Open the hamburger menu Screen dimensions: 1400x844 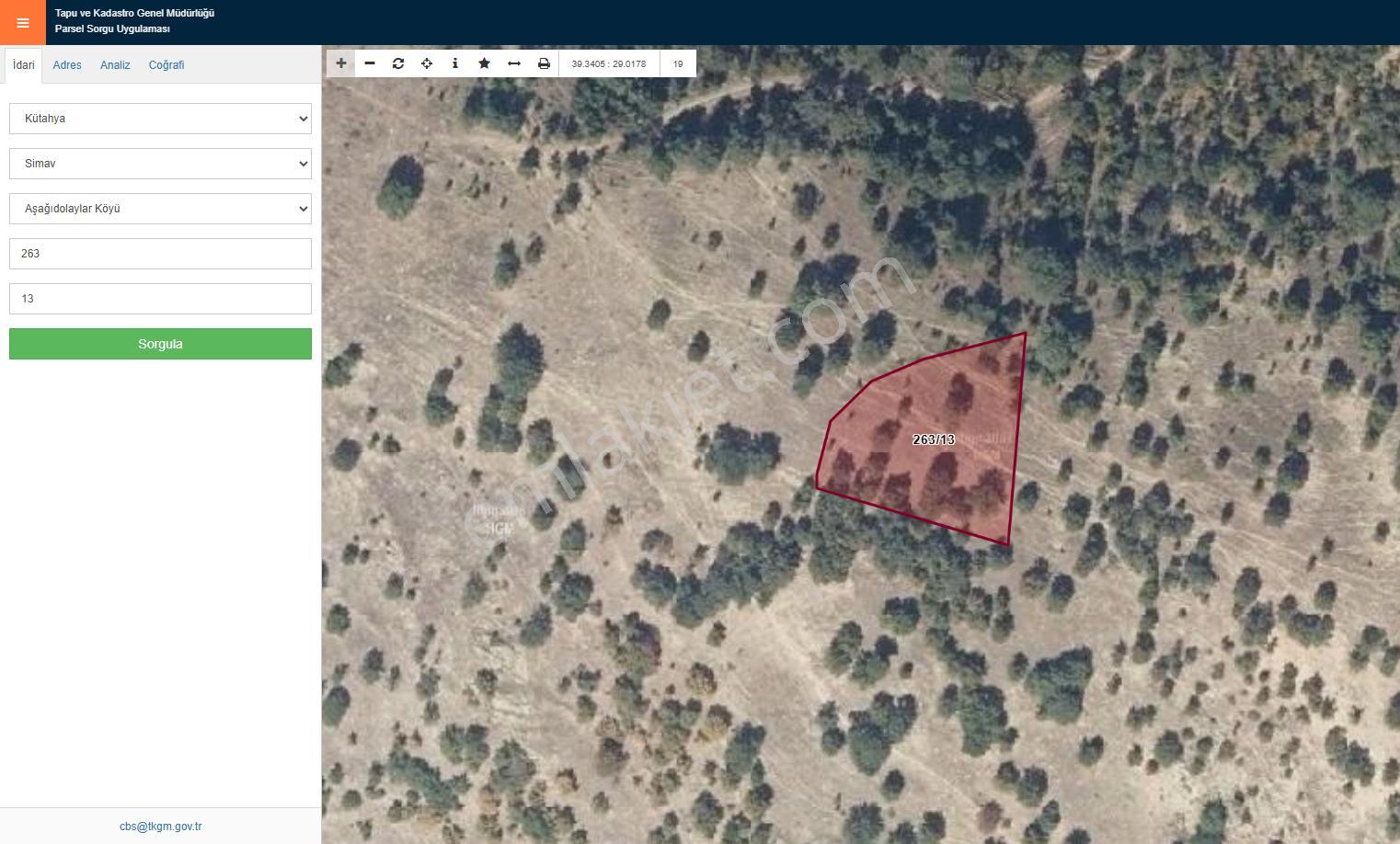pyautogui.click(x=23, y=23)
